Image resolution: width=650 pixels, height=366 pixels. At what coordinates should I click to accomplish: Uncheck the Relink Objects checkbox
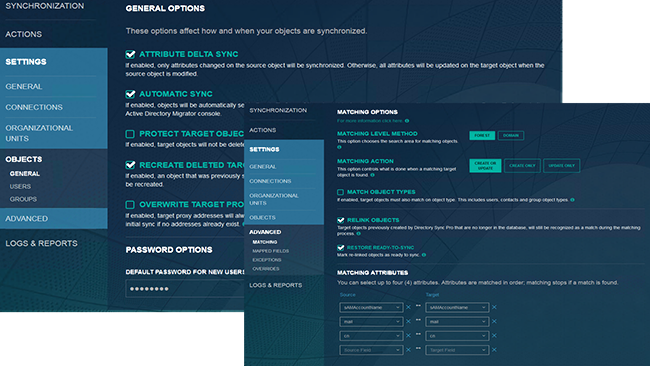point(340,220)
